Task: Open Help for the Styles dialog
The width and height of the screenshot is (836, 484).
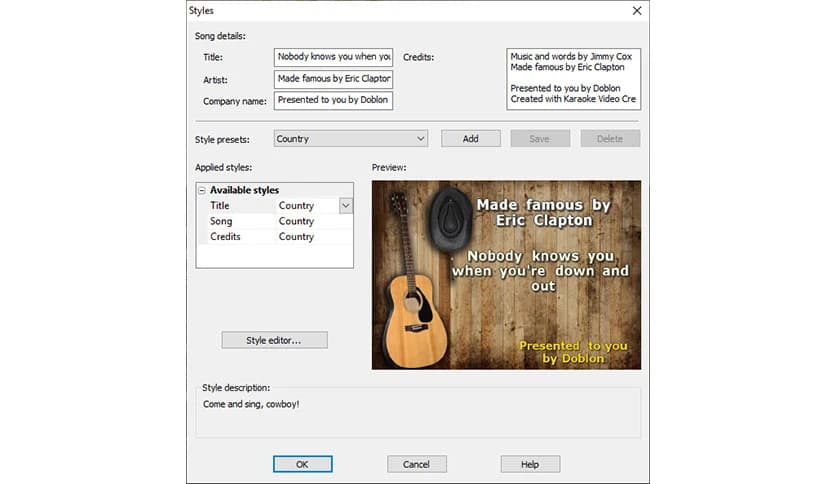Action: tap(530, 464)
